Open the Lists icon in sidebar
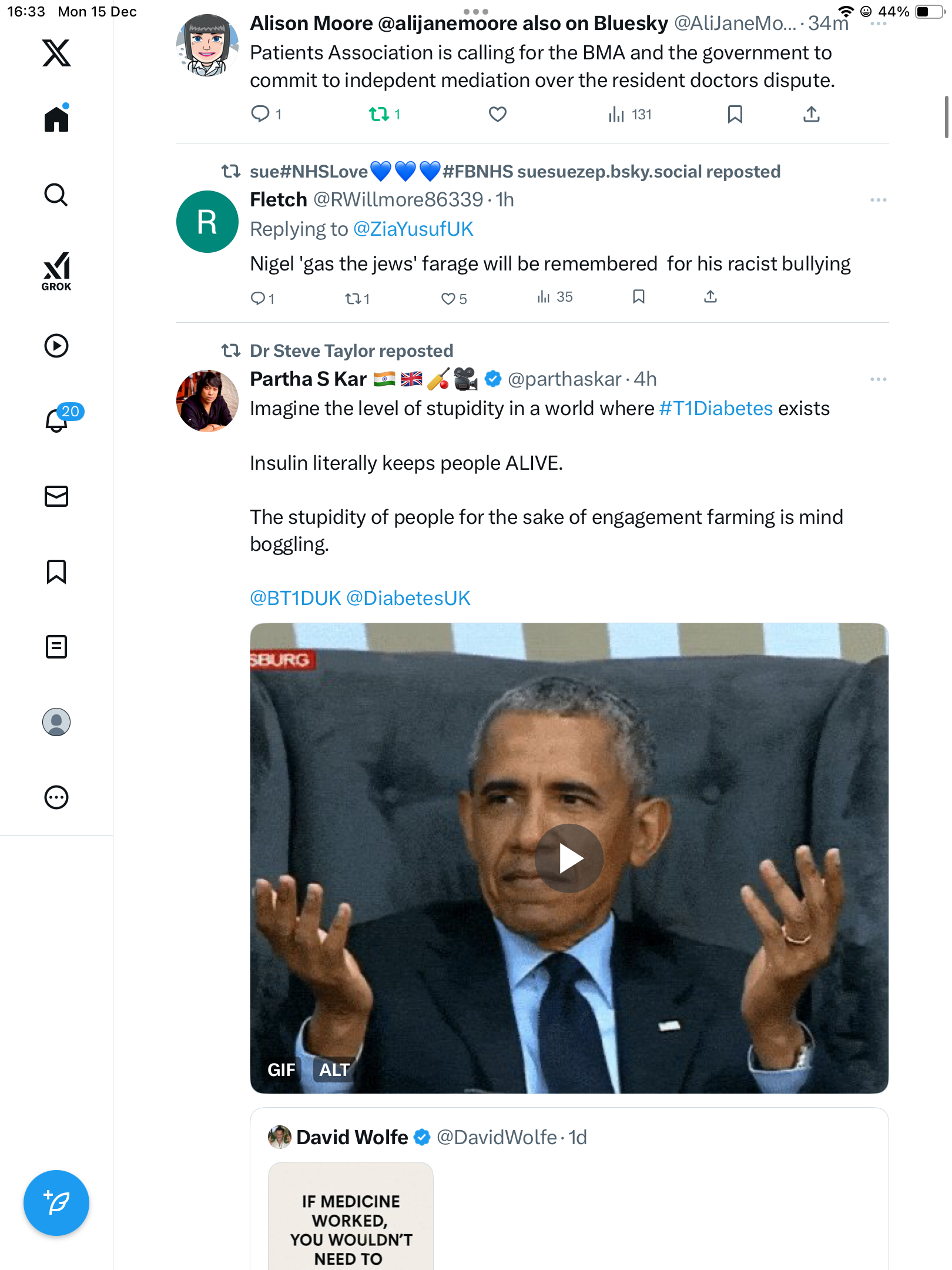 click(56, 647)
